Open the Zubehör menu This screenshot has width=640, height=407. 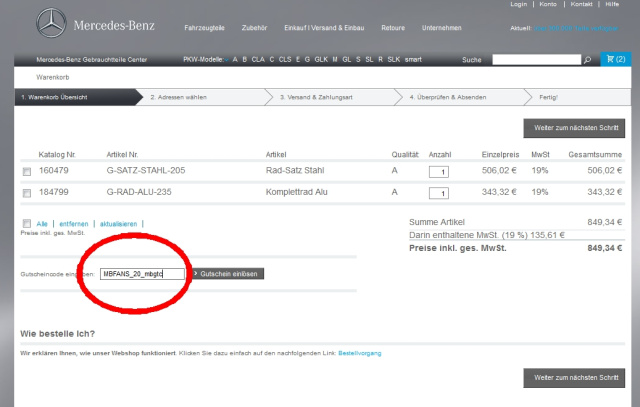254,28
